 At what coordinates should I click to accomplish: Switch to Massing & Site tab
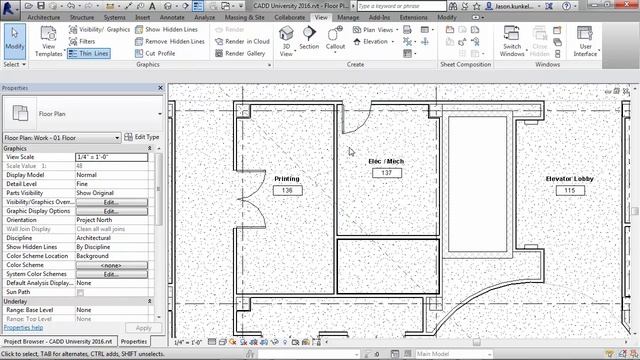click(x=244, y=18)
